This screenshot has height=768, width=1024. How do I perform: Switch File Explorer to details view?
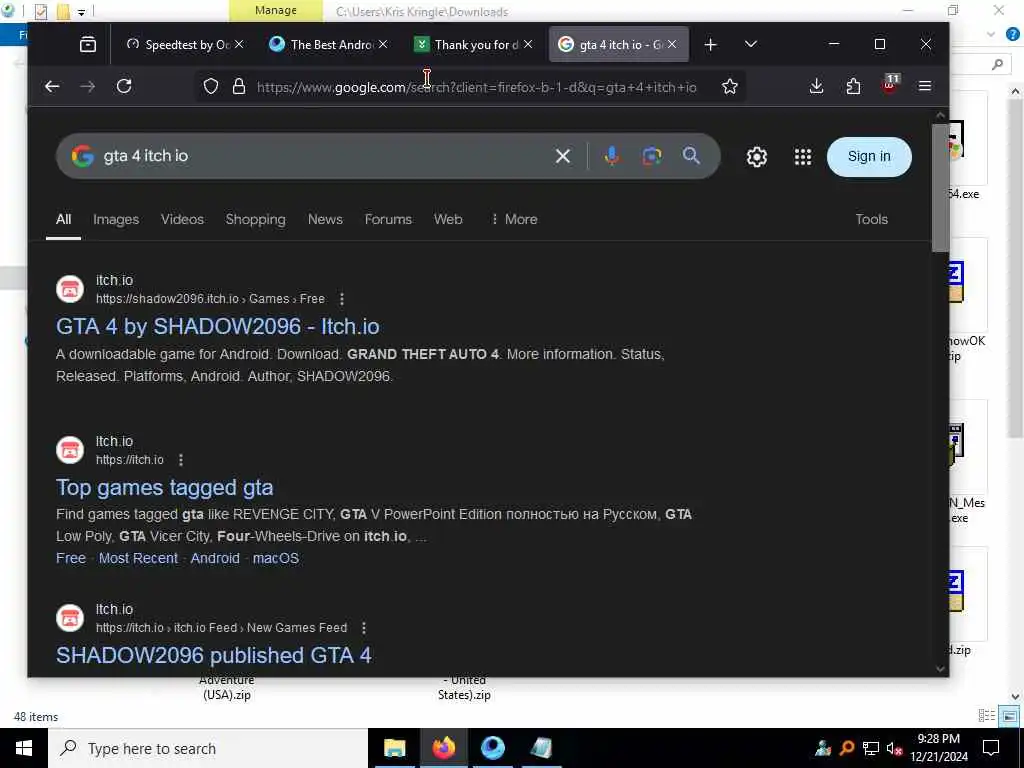[987, 716]
